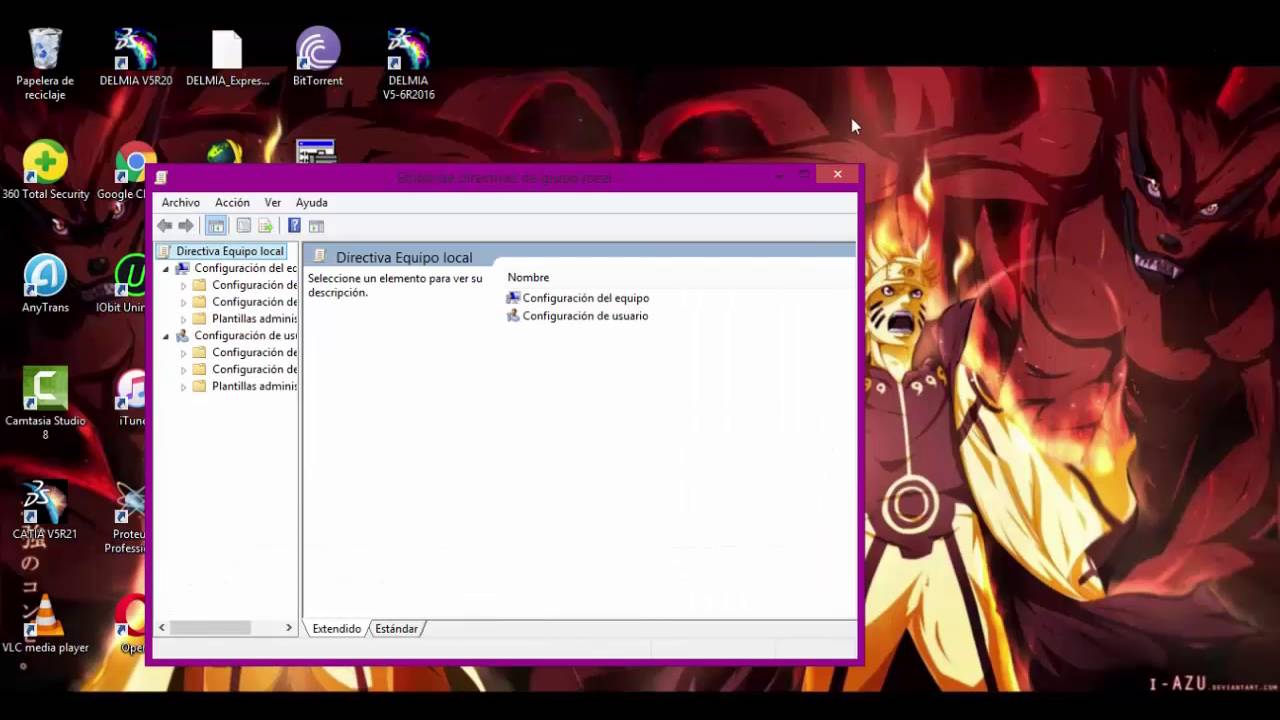Open Help via the blue question mark icon
This screenshot has width=1280, height=720.
click(294, 226)
